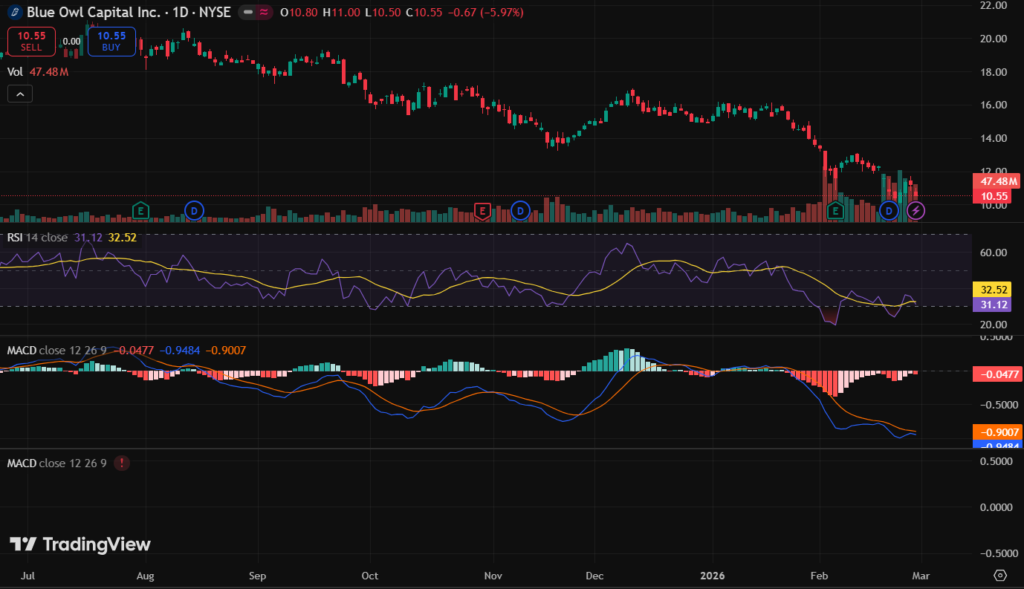Image resolution: width=1024 pixels, height=589 pixels.
Task: Open the green earnings marker near August
Action: pos(142,210)
